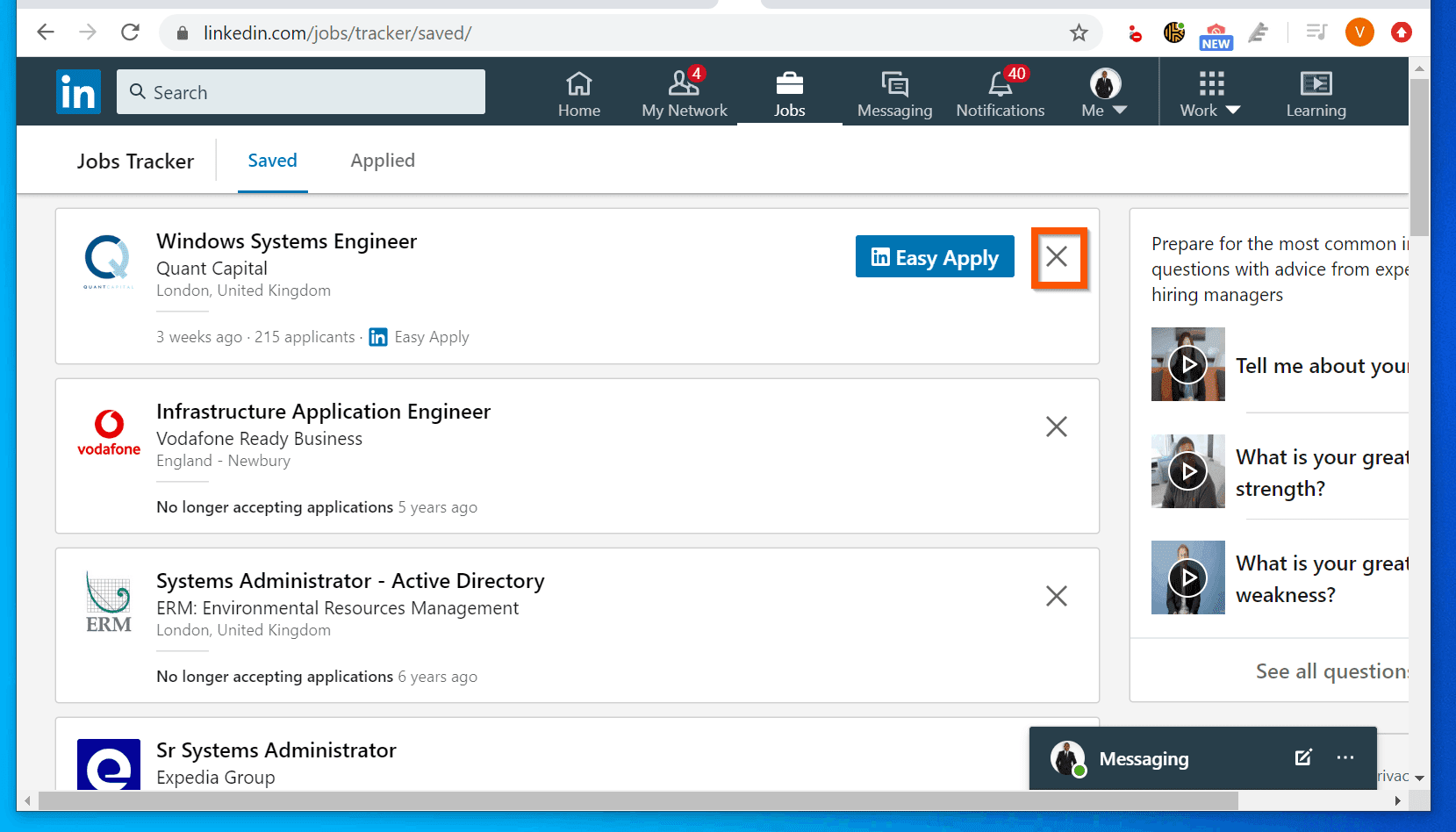Click the red update arrow icon
1456x832 pixels.
pos(1402,32)
